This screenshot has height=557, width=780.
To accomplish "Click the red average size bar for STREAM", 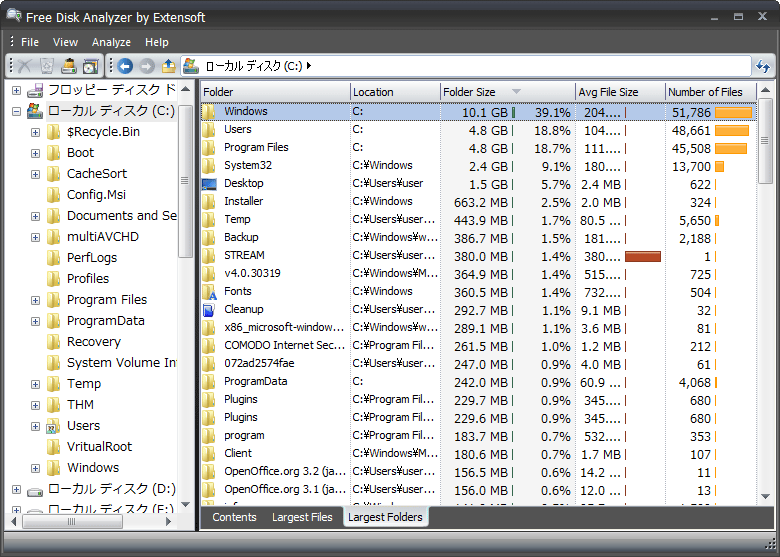I will coord(643,257).
